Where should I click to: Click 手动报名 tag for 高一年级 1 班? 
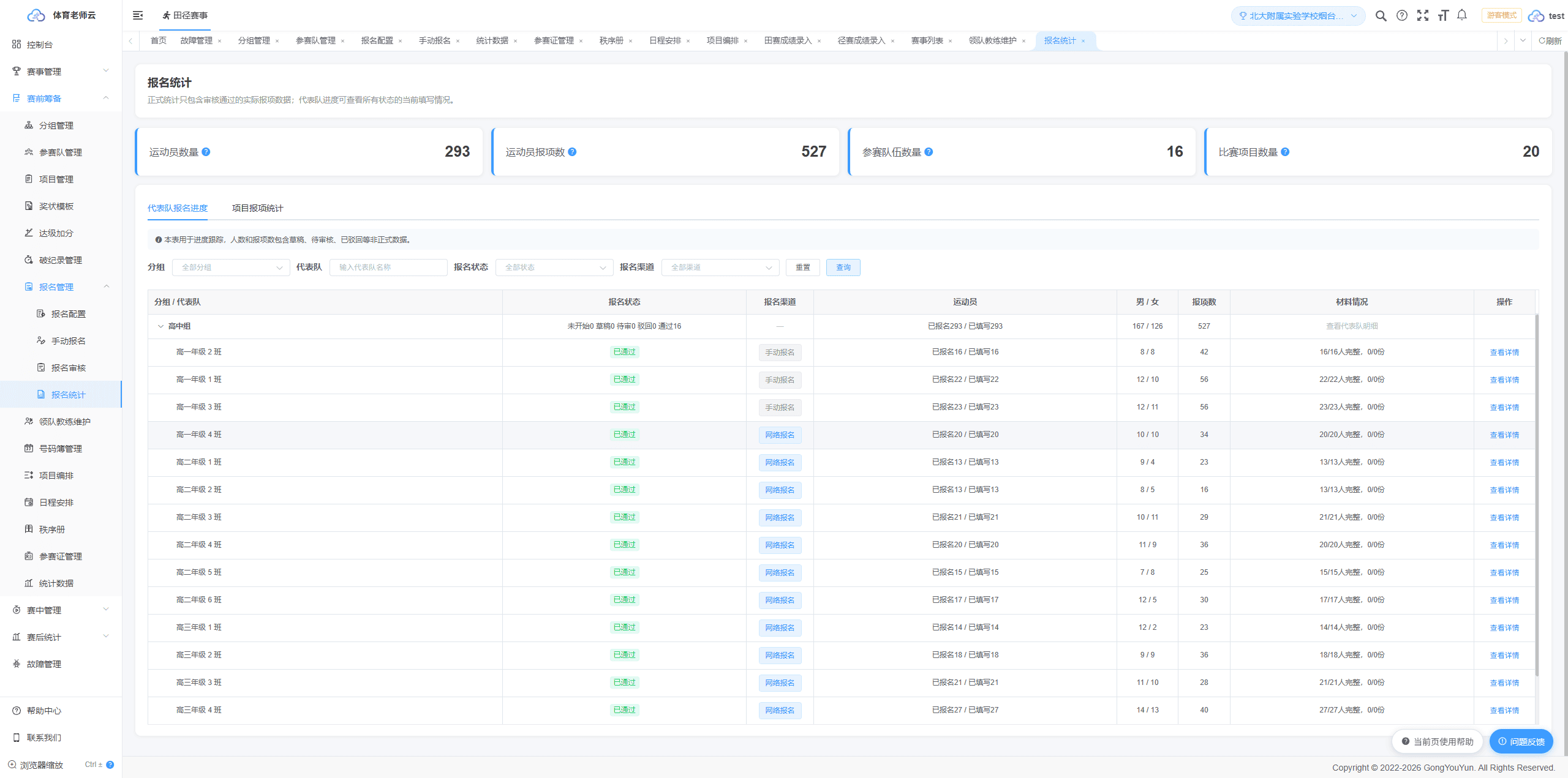click(780, 380)
